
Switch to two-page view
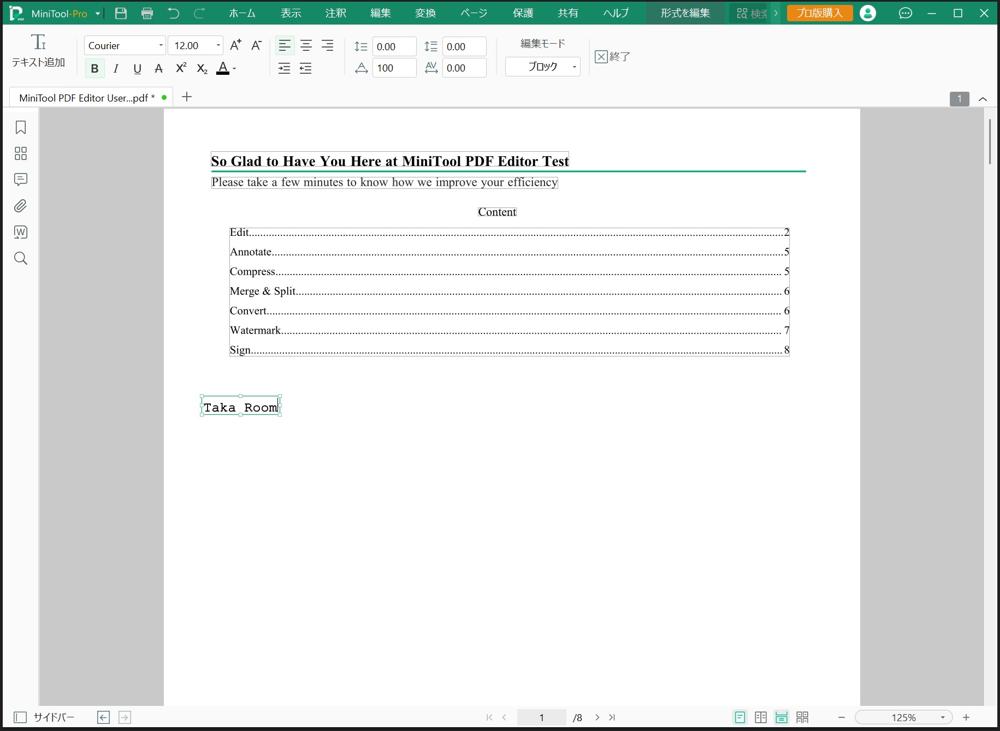click(x=761, y=718)
